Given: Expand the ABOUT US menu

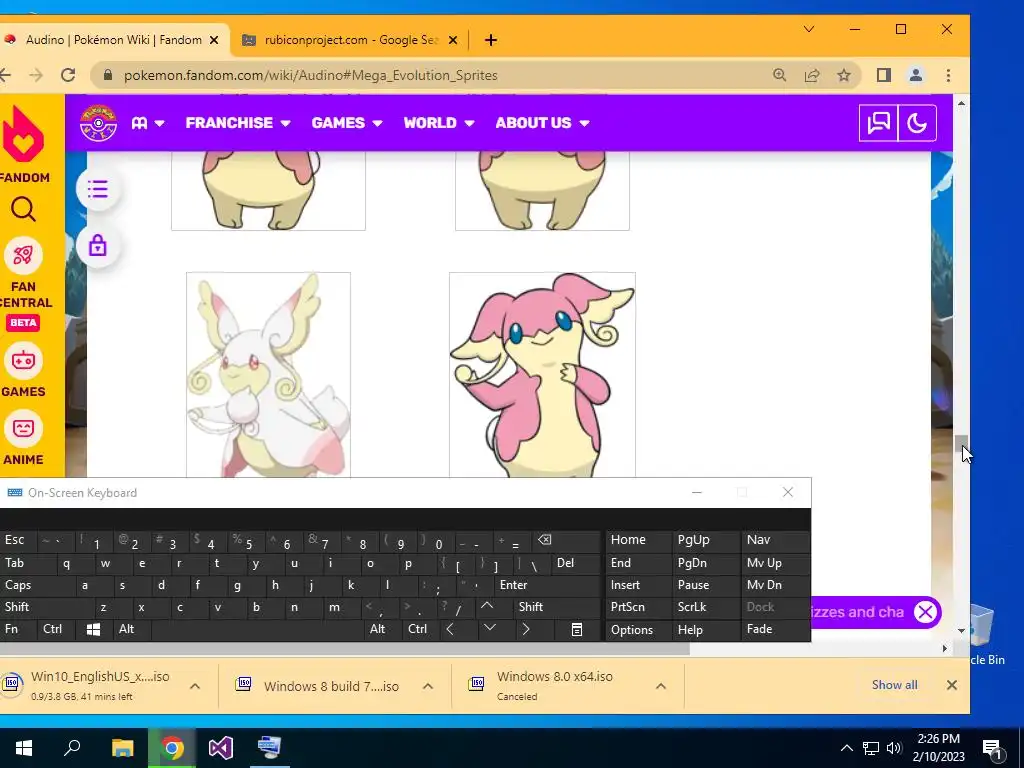Looking at the screenshot, I should pos(542,123).
